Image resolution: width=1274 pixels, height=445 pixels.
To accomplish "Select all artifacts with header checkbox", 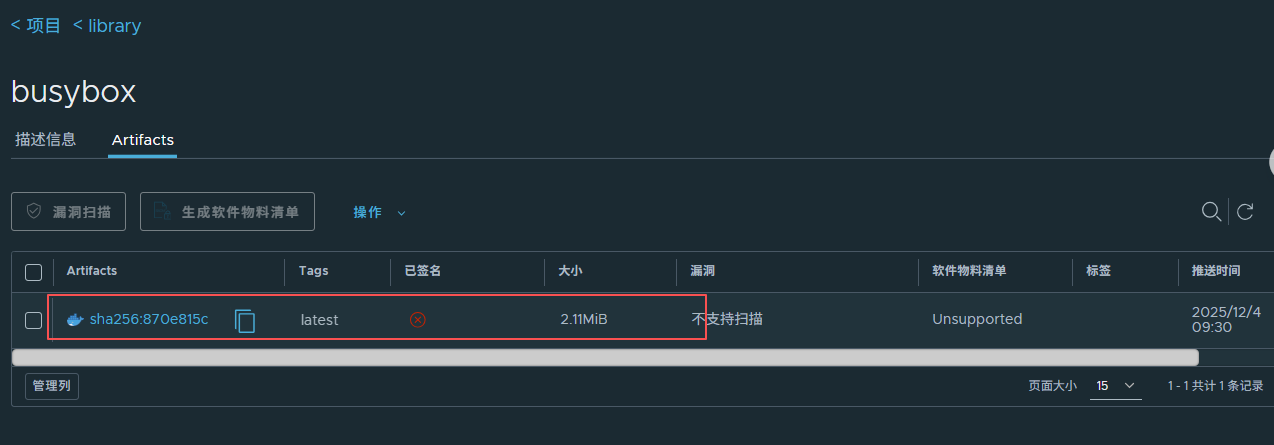I will coord(33,272).
